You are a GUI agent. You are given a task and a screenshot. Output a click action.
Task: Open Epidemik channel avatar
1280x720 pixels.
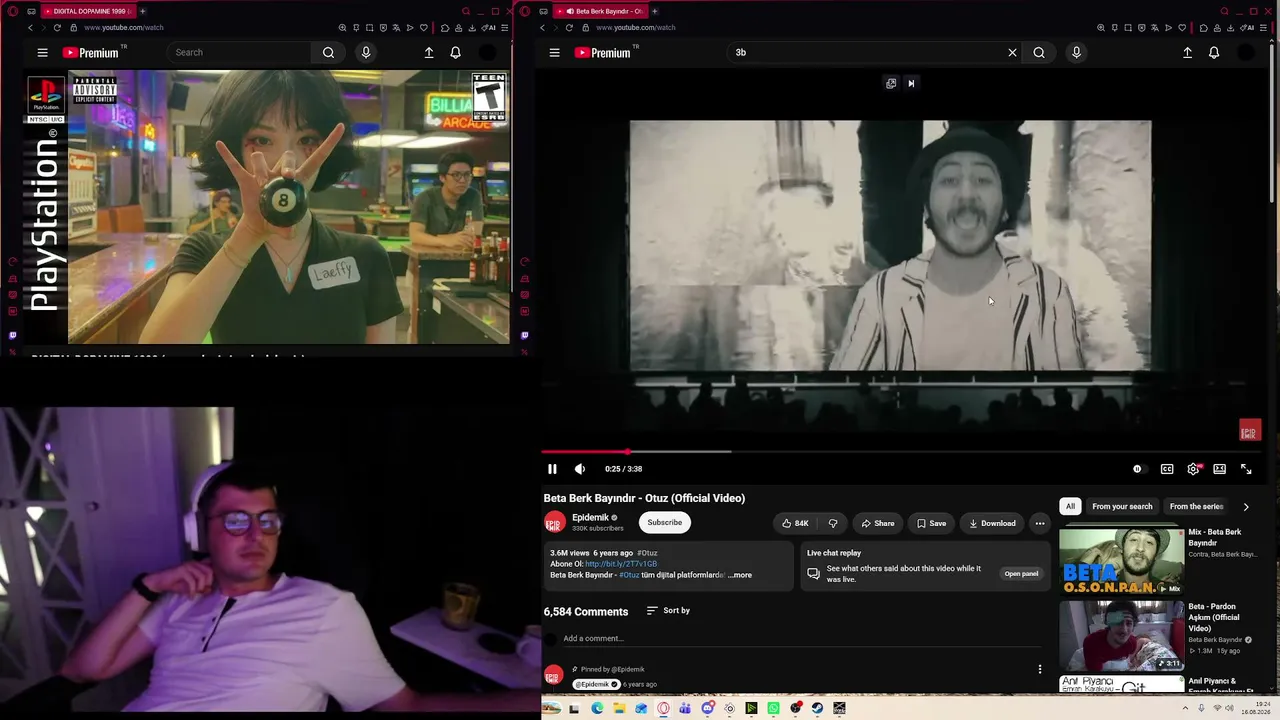tap(554, 522)
